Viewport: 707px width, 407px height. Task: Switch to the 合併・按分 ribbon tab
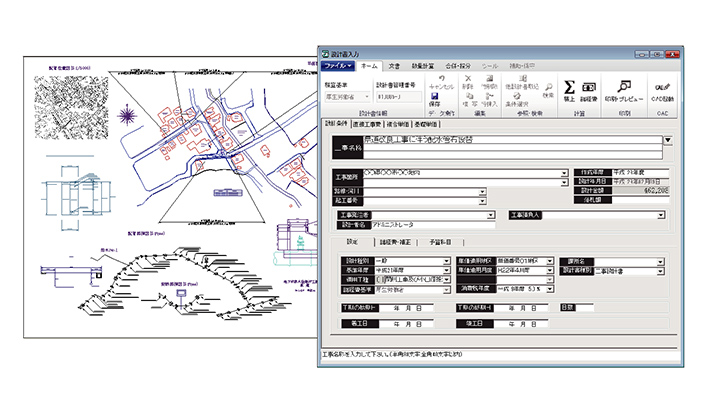coord(458,66)
